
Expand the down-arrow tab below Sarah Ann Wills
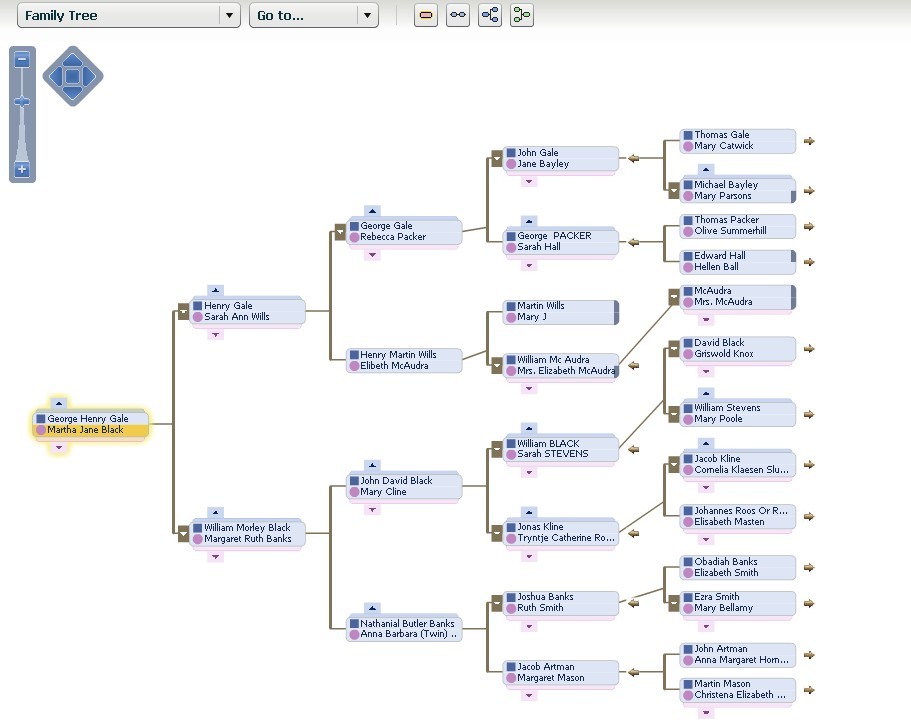point(216,335)
